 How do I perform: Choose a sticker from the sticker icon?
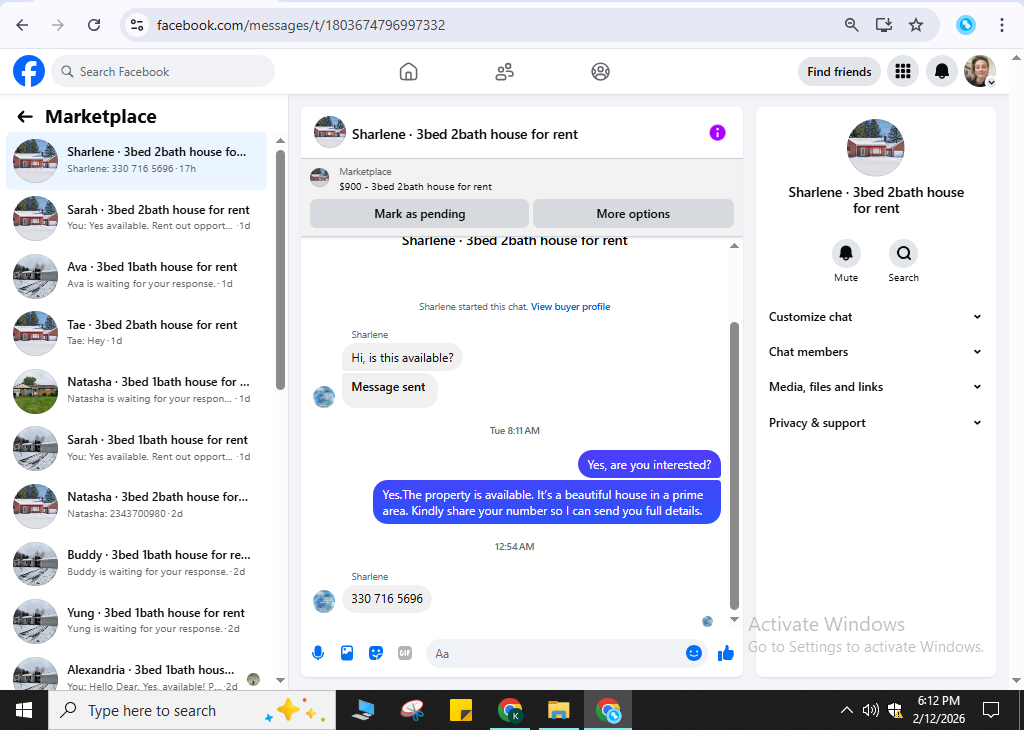pos(376,653)
